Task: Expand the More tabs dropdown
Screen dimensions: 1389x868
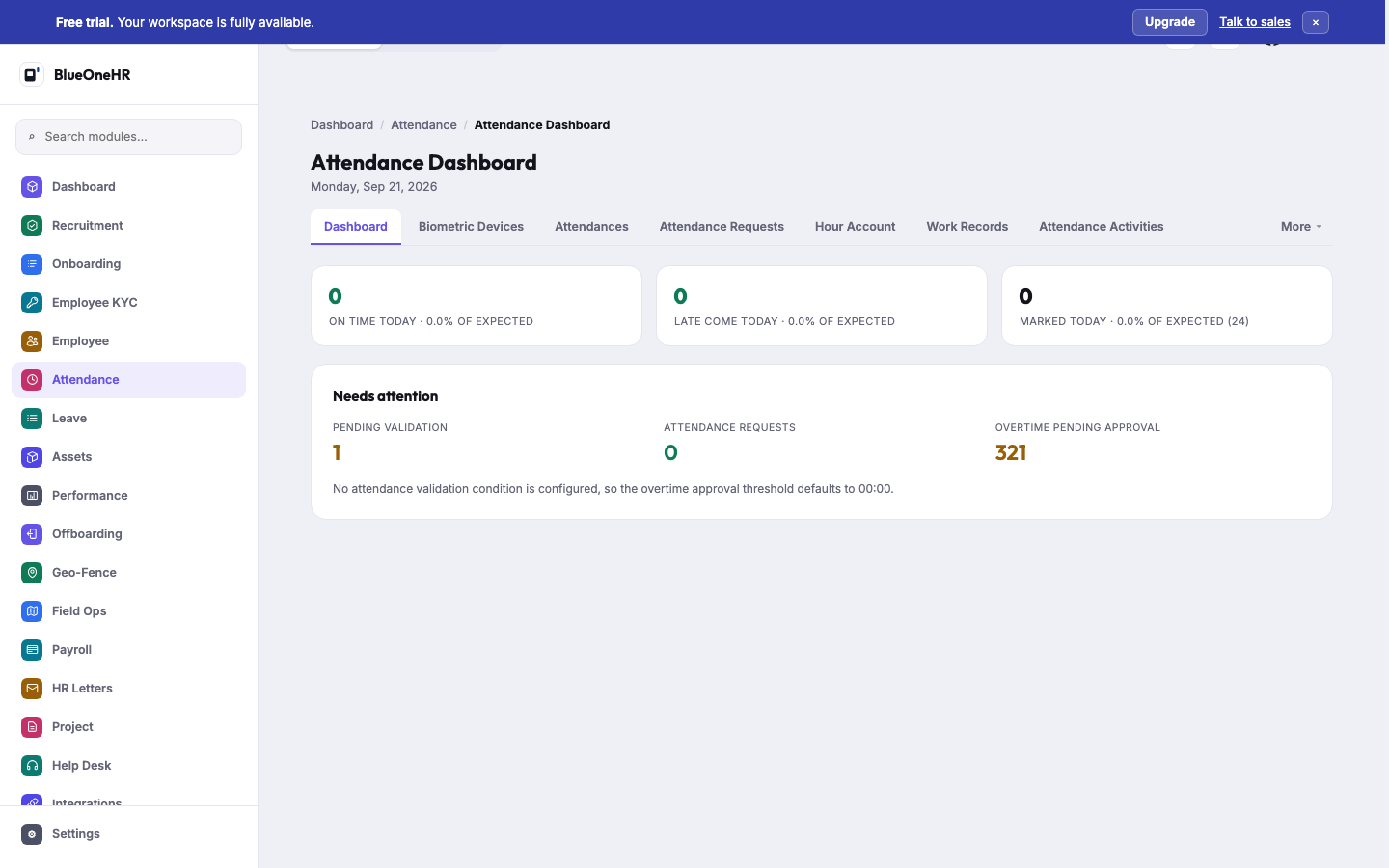Action: [1301, 227]
